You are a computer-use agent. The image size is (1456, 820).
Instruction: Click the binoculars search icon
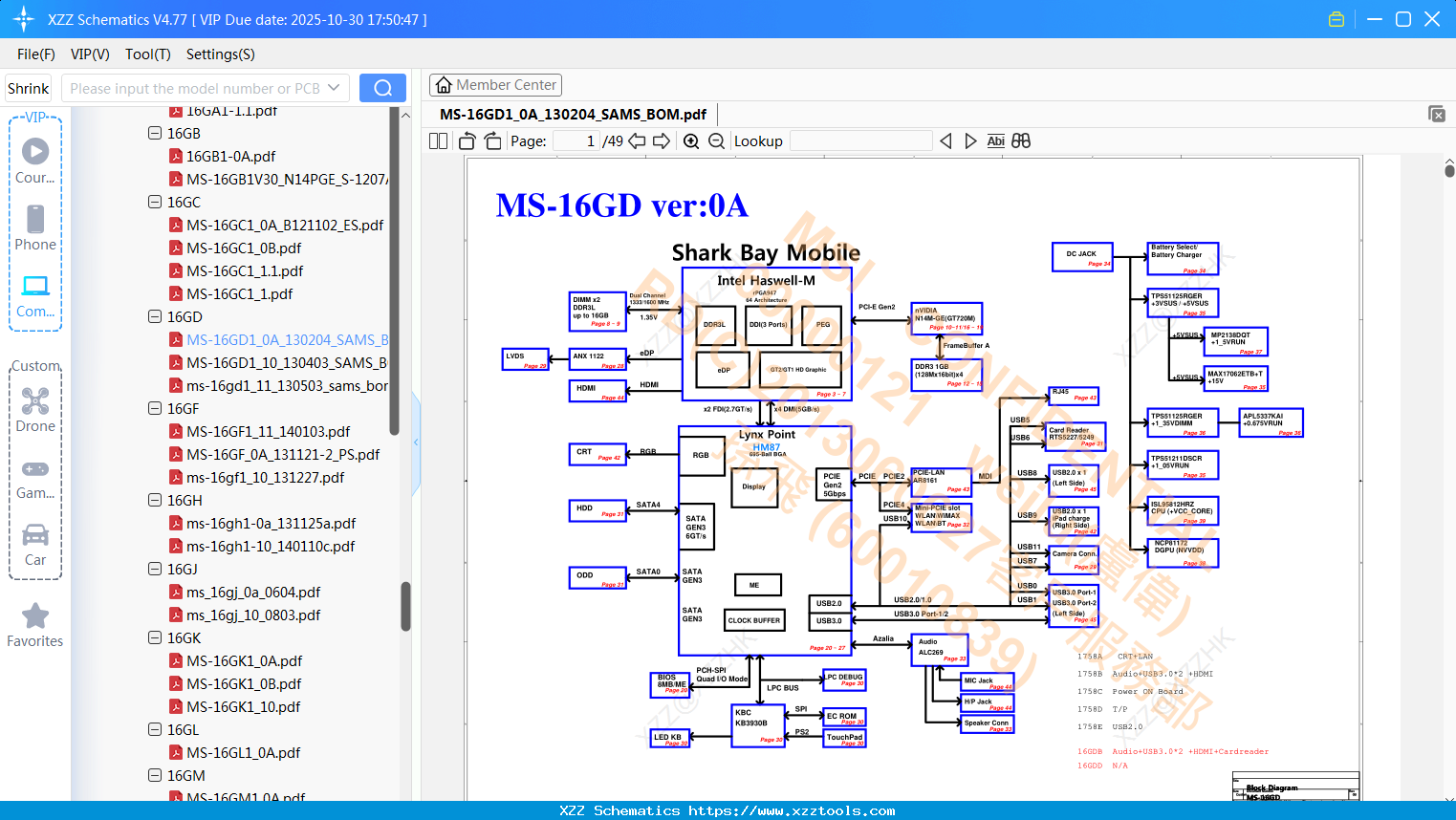[1021, 141]
